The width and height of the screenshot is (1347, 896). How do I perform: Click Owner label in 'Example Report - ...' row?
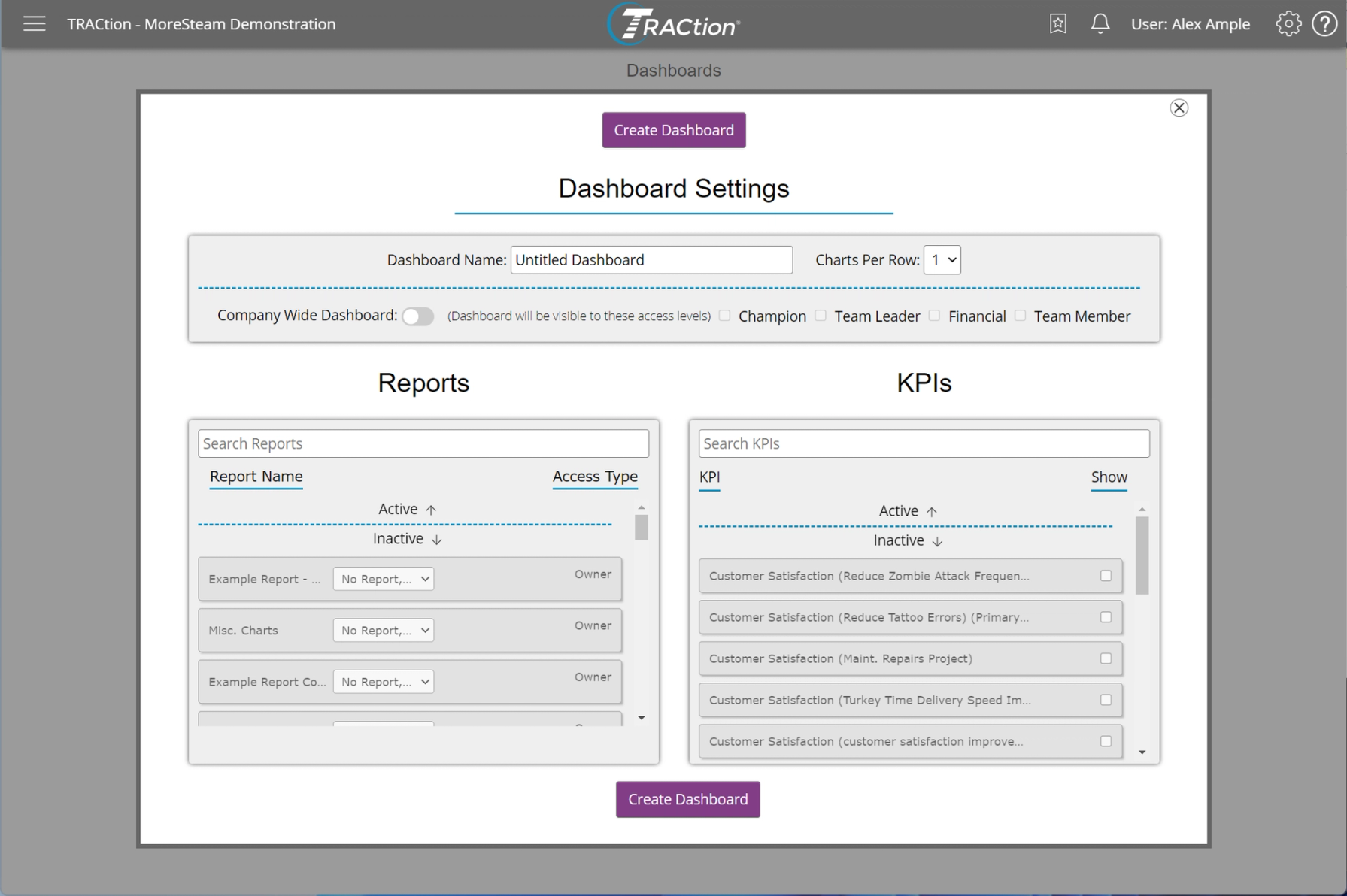tap(593, 574)
